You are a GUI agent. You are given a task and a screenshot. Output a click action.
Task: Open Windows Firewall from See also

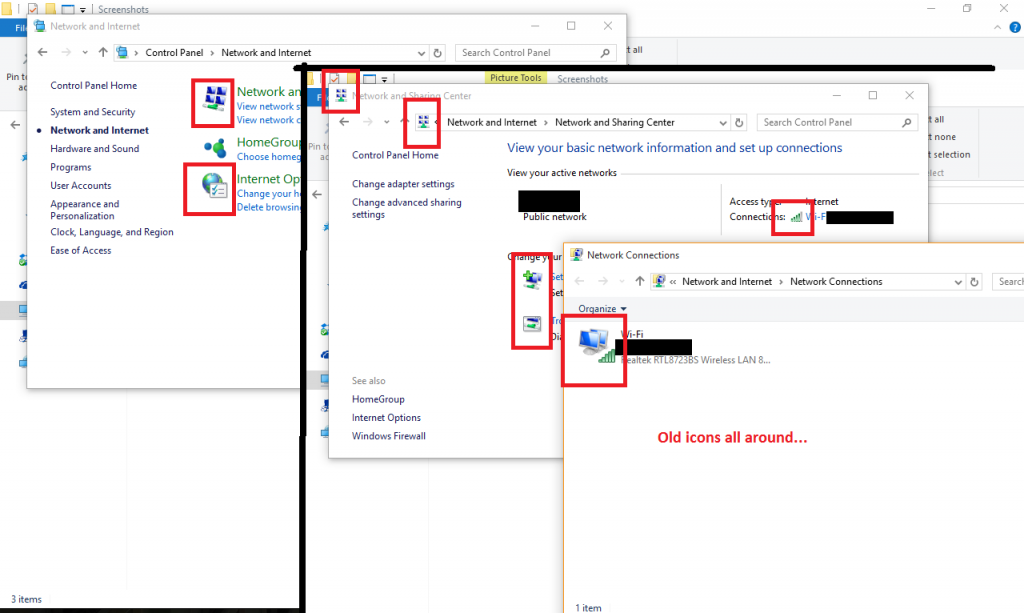[389, 436]
